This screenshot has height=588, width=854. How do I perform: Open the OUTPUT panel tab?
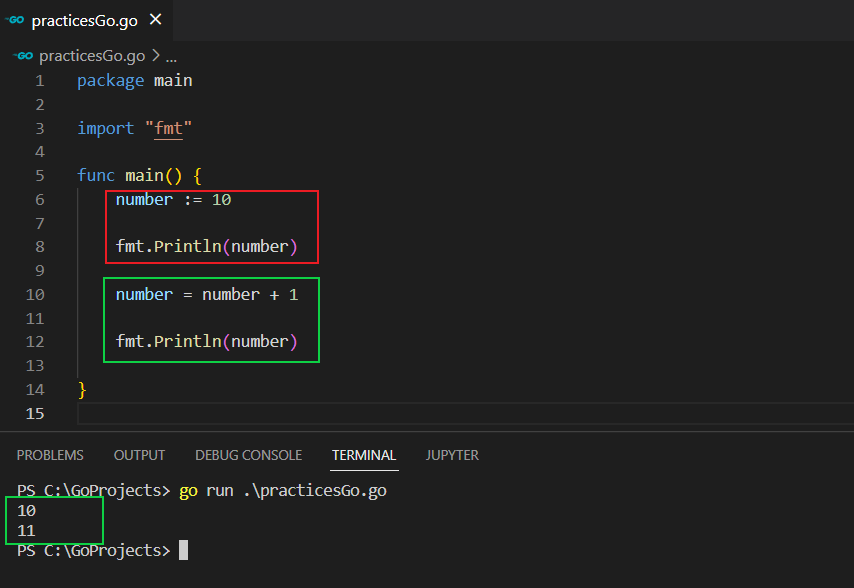click(x=139, y=455)
